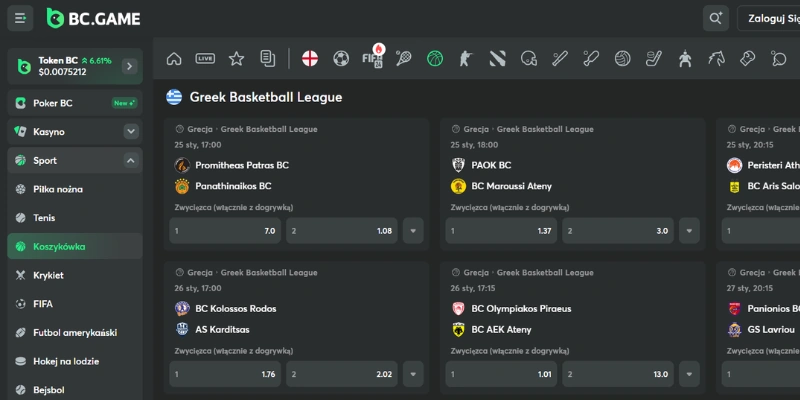
Task: Click the Greek Basketball League heading
Action: click(x=266, y=97)
